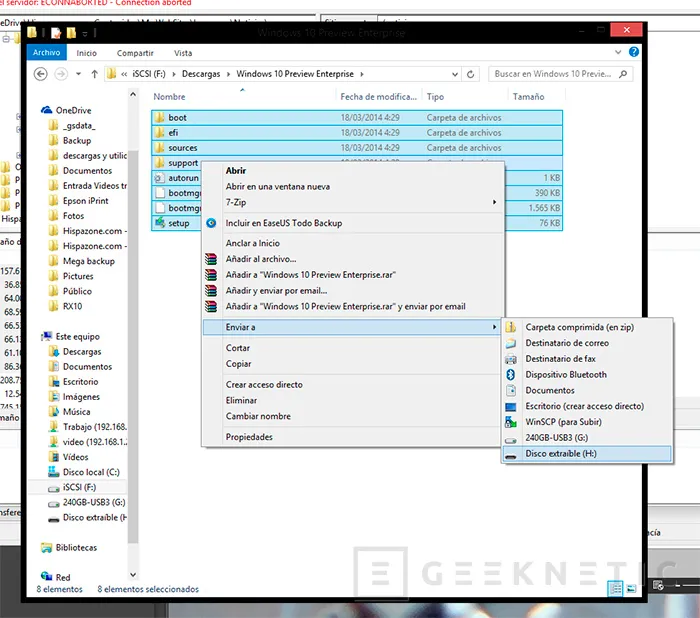Viewport: 700px width, 618px height.
Task: Click the Back navigation arrow
Action: [x=41, y=74]
